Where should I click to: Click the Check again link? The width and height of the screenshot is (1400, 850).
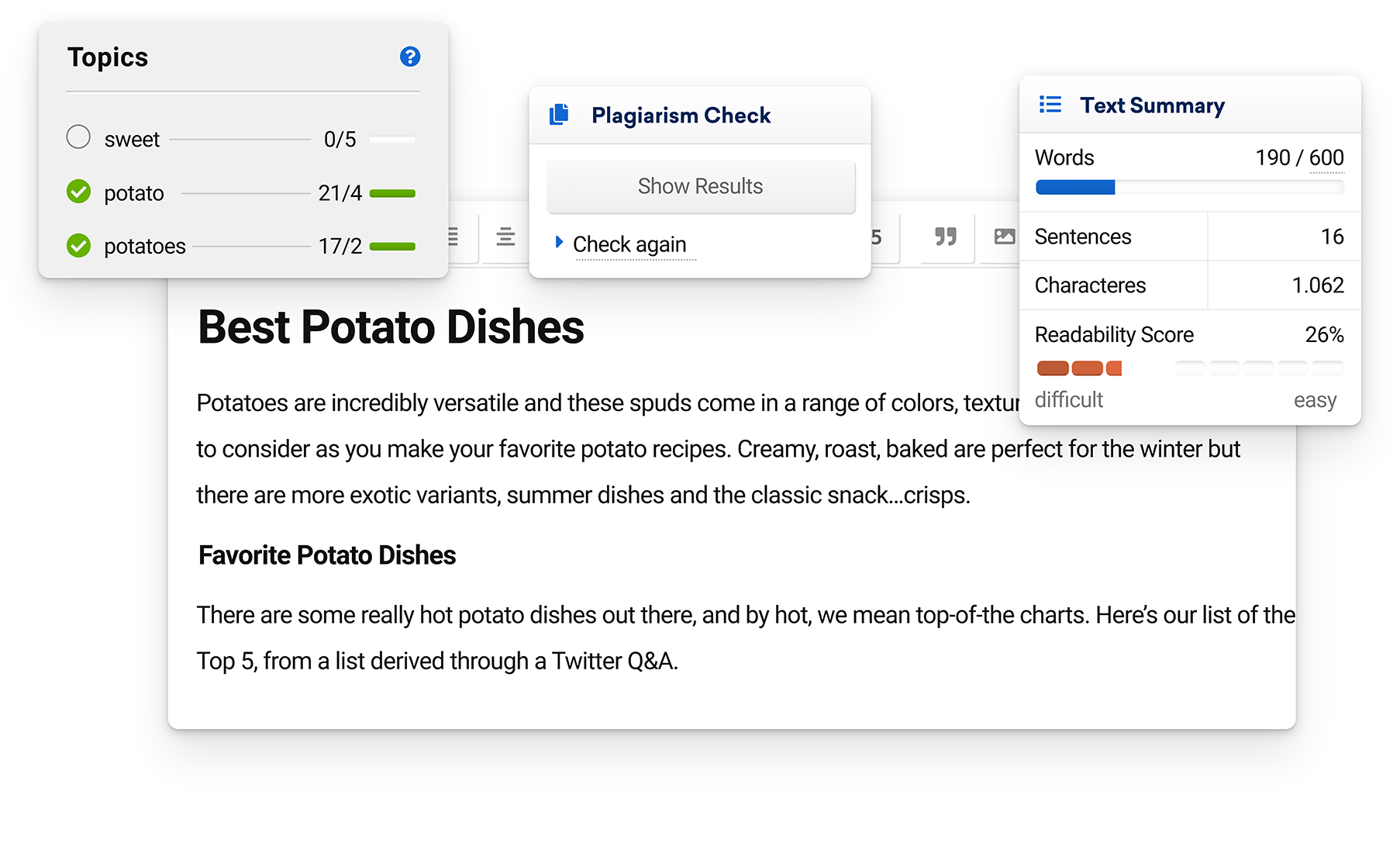click(x=629, y=244)
